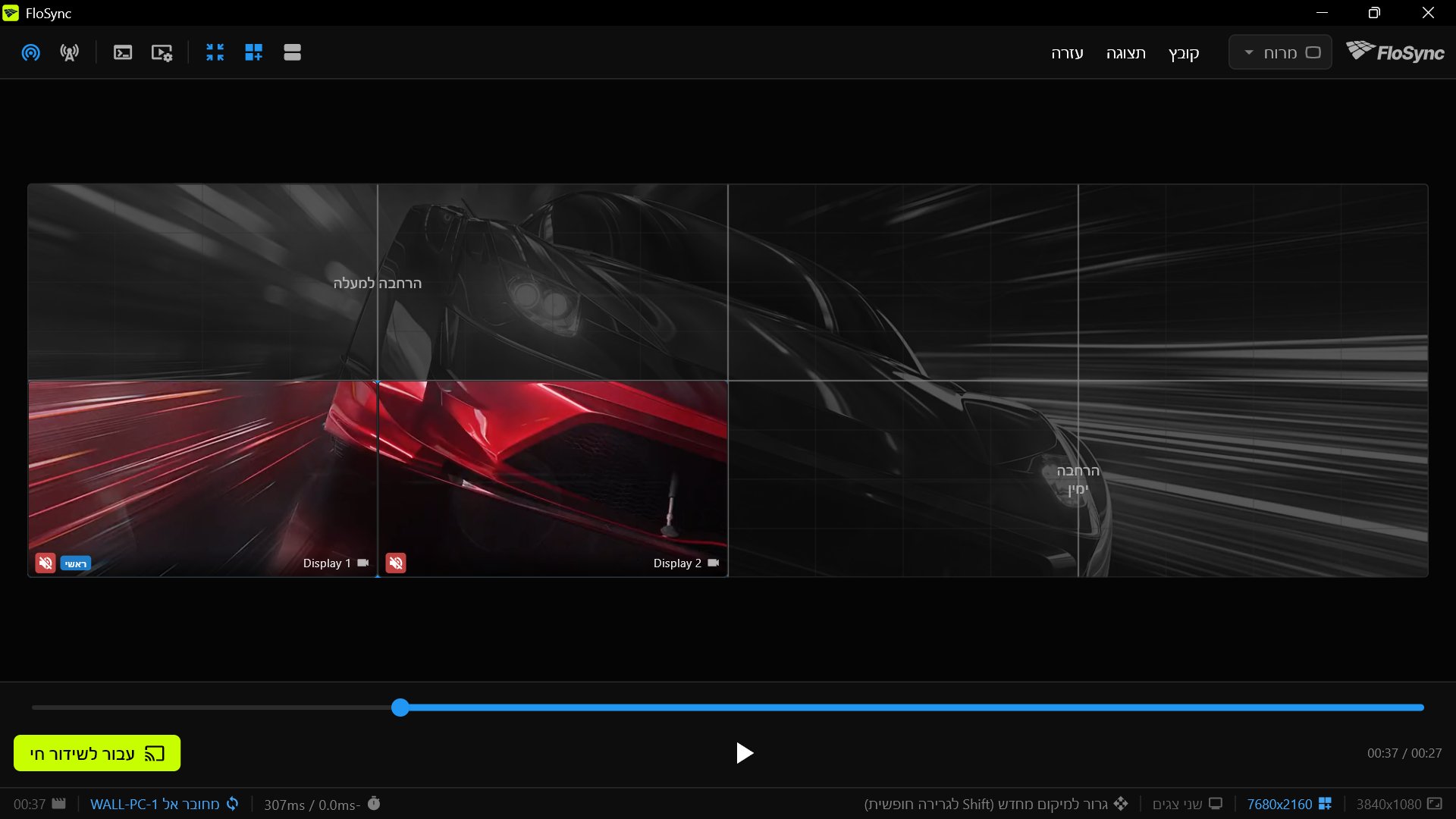Click the collapse arrows icon
The height and width of the screenshot is (819, 1456).
click(215, 52)
